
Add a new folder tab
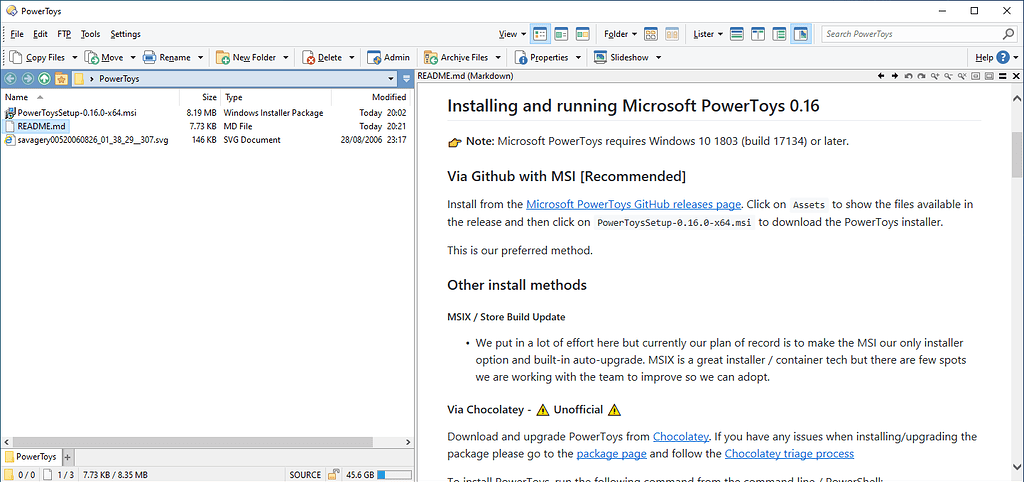click(x=68, y=457)
